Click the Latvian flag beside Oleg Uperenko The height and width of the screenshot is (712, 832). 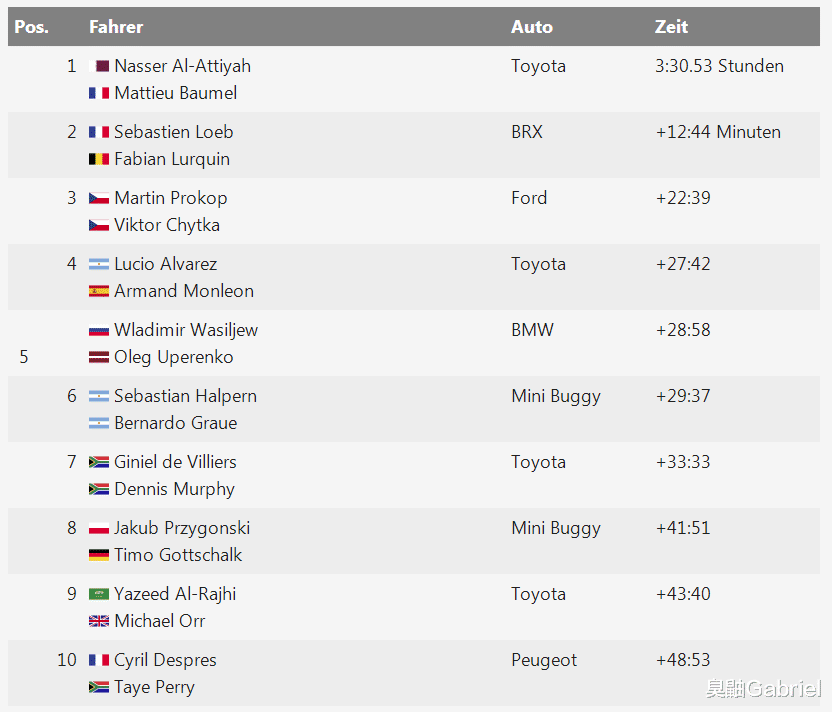coord(99,357)
